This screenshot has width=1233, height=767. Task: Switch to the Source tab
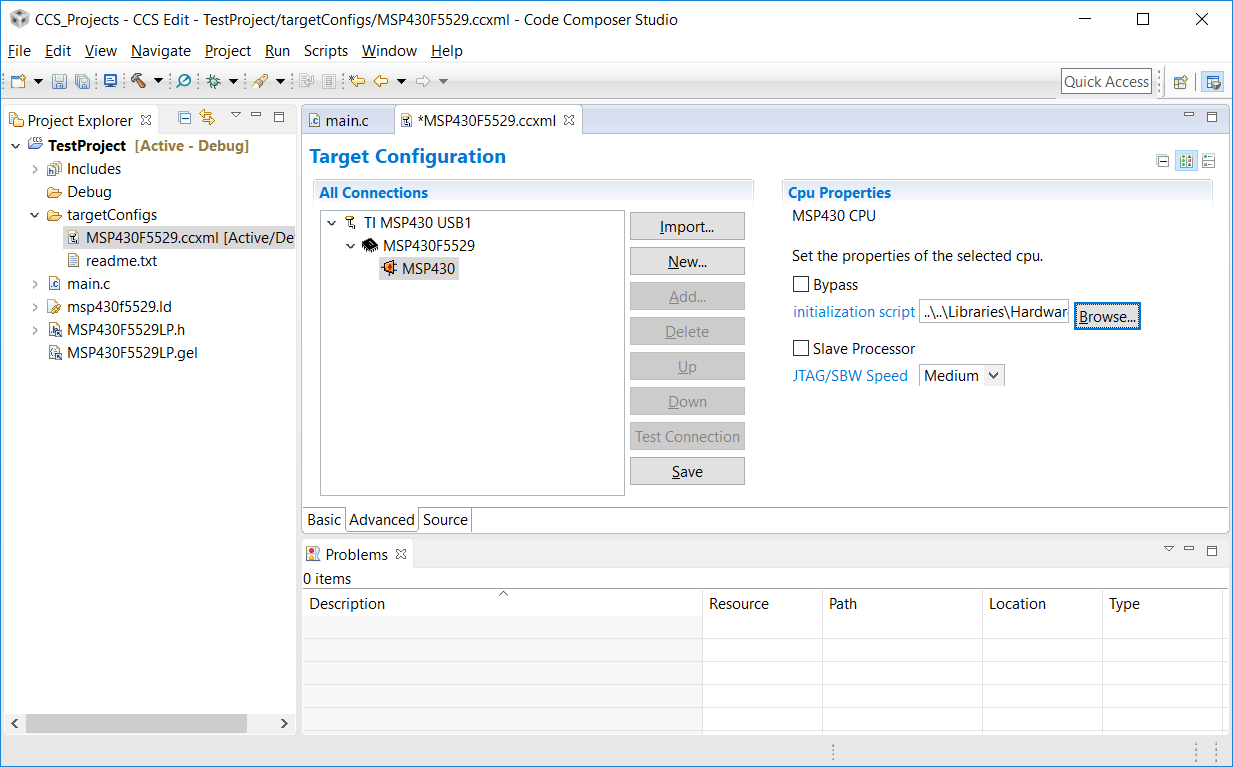445,520
